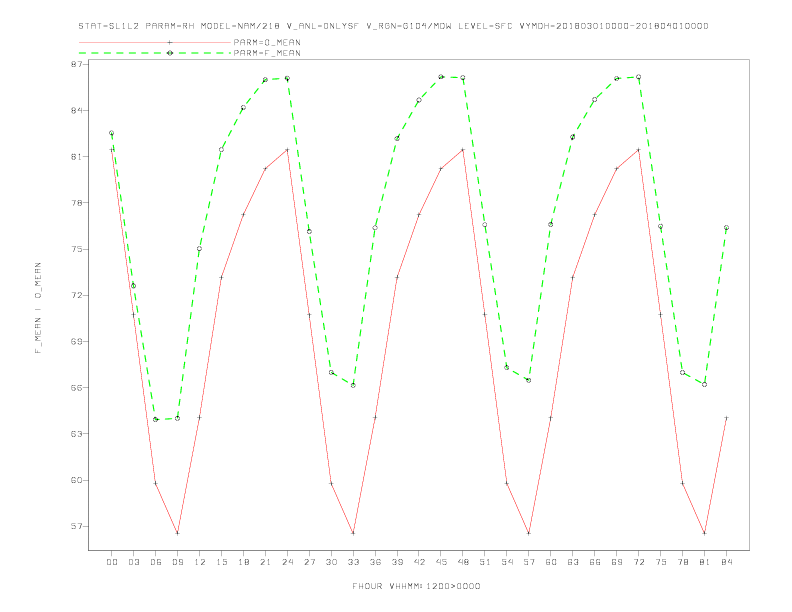The height and width of the screenshot is (612, 792).
Task: Click the PARM=F_MEAN legend label
Action: pos(267,53)
